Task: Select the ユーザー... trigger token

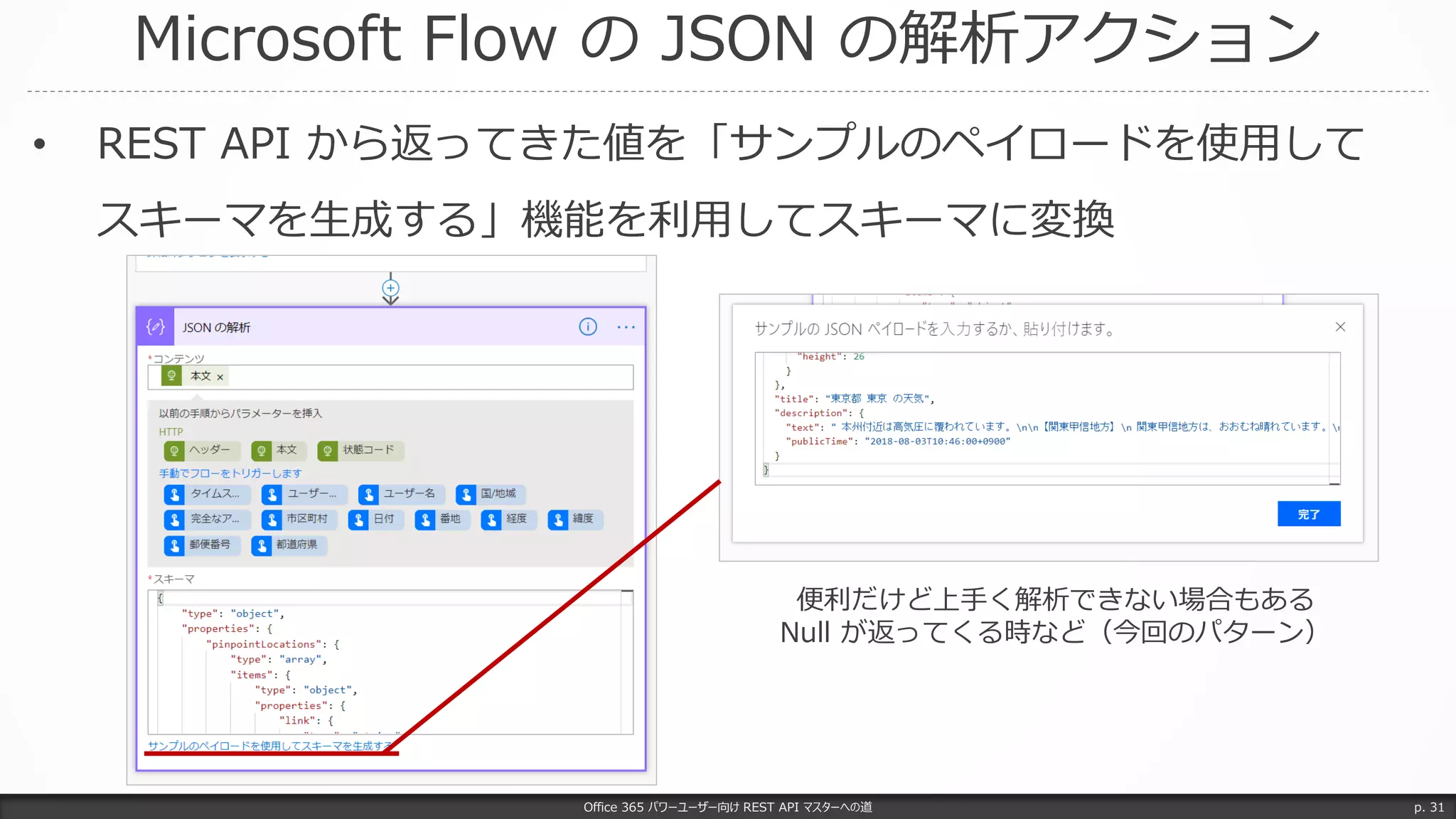Action: tap(304, 494)
